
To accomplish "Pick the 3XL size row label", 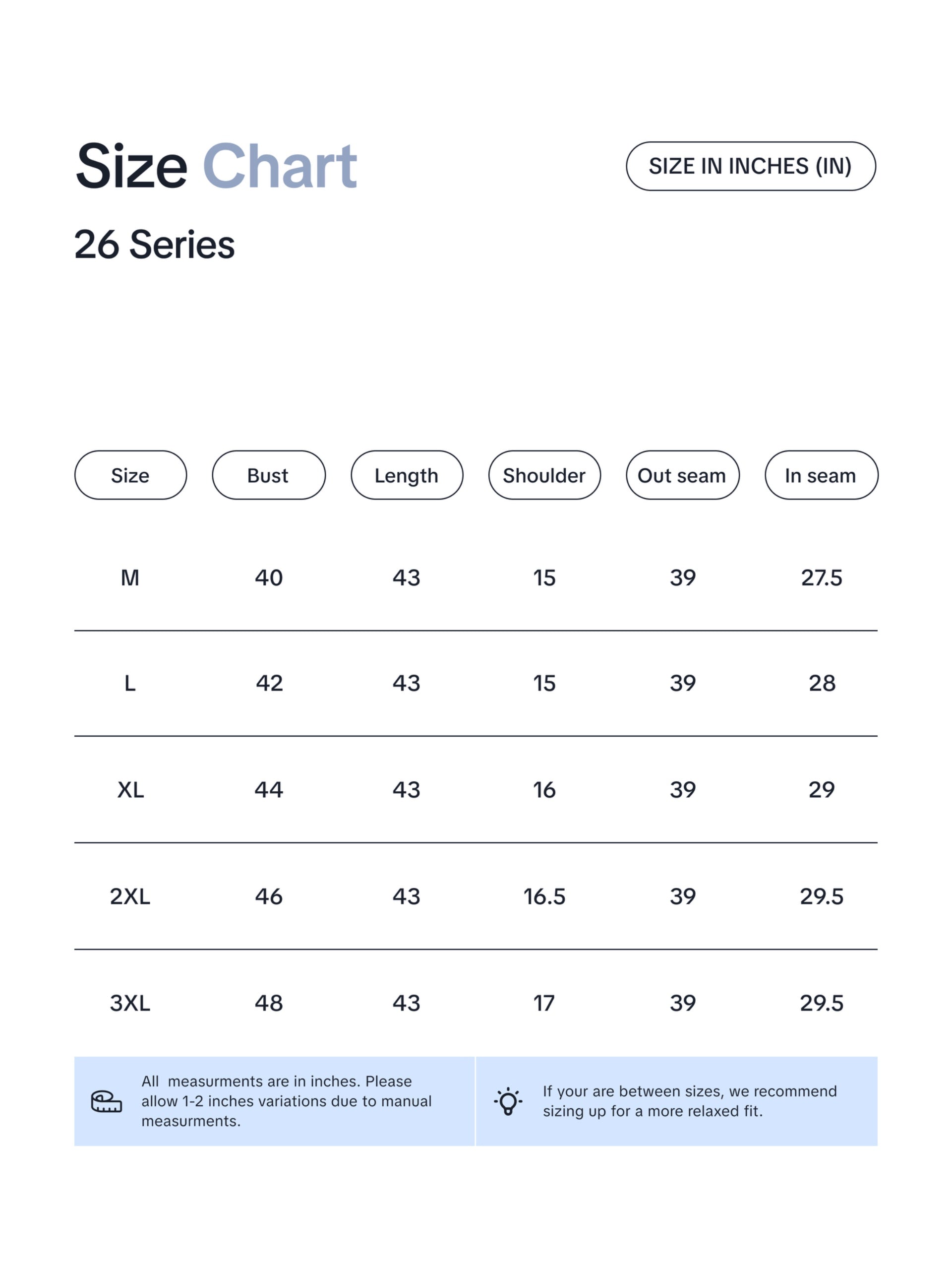I will pyautogui.click(x=130, y=1003).
